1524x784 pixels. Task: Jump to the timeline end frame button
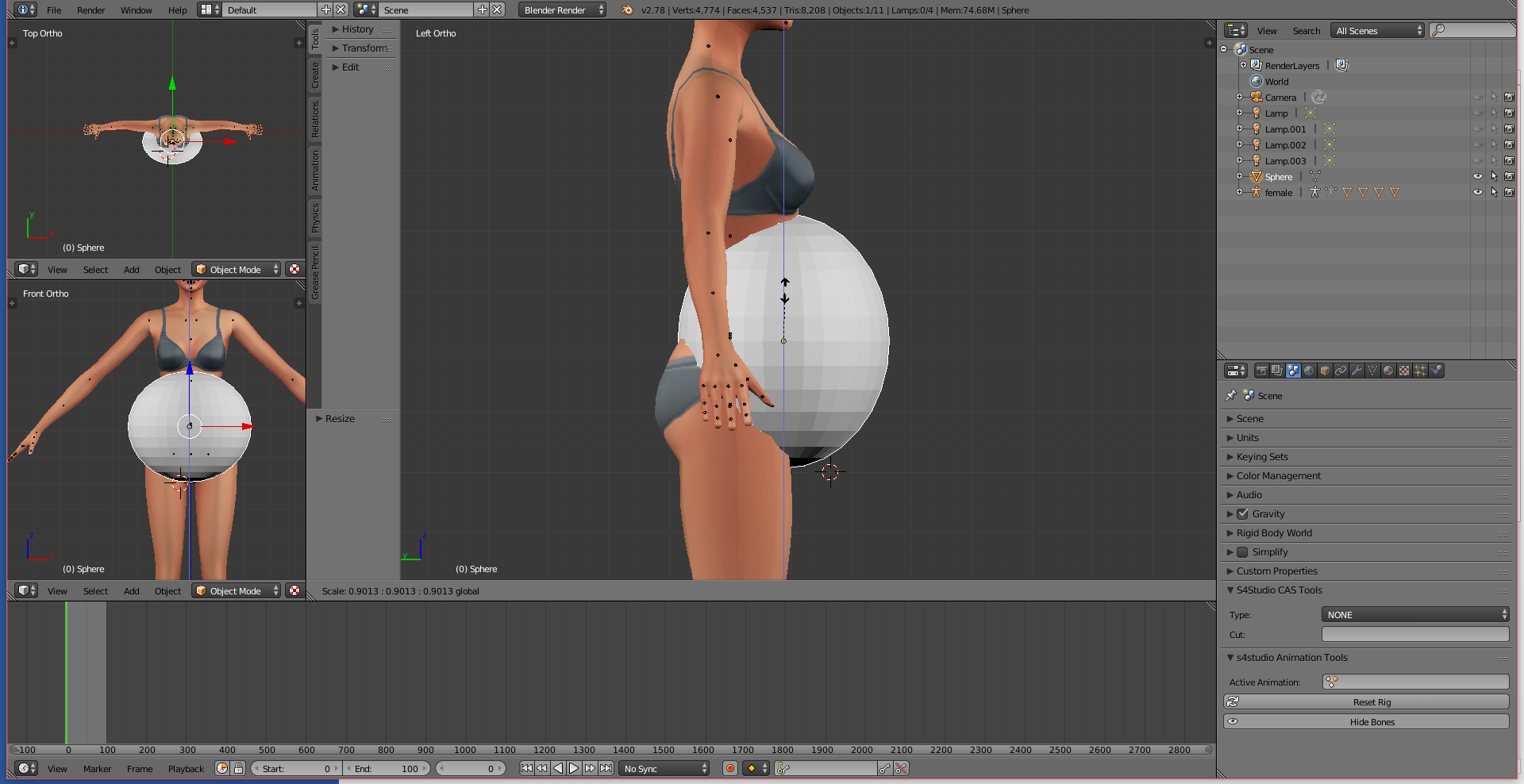pyautogui.click(x=606, y=768)
